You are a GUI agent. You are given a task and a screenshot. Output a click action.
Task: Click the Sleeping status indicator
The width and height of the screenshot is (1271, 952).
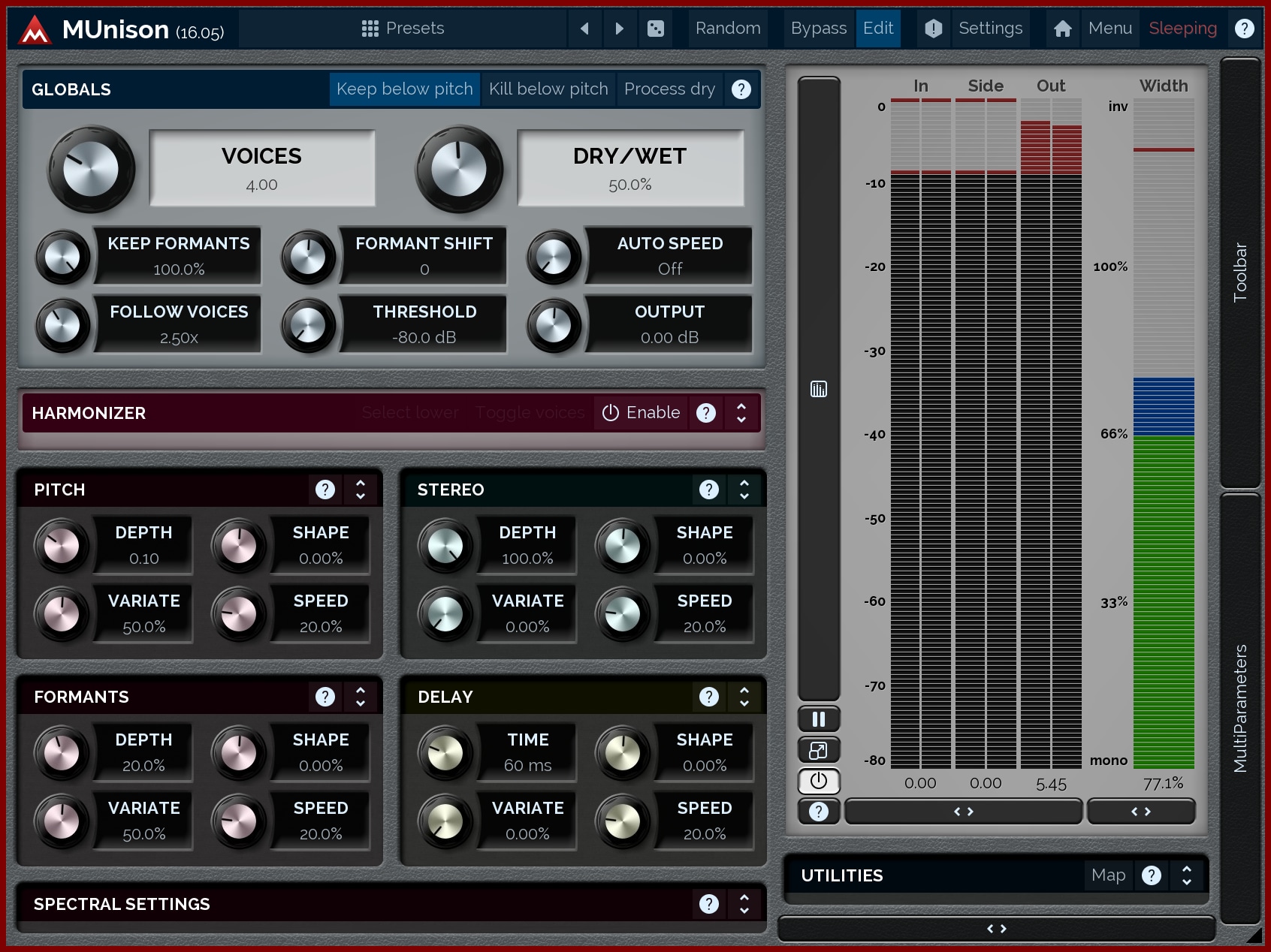[1182, 29]
